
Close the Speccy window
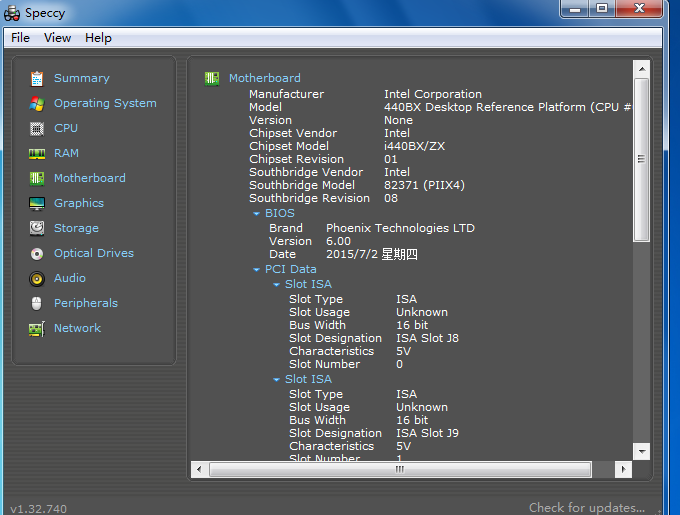click(x=639, y=8)
